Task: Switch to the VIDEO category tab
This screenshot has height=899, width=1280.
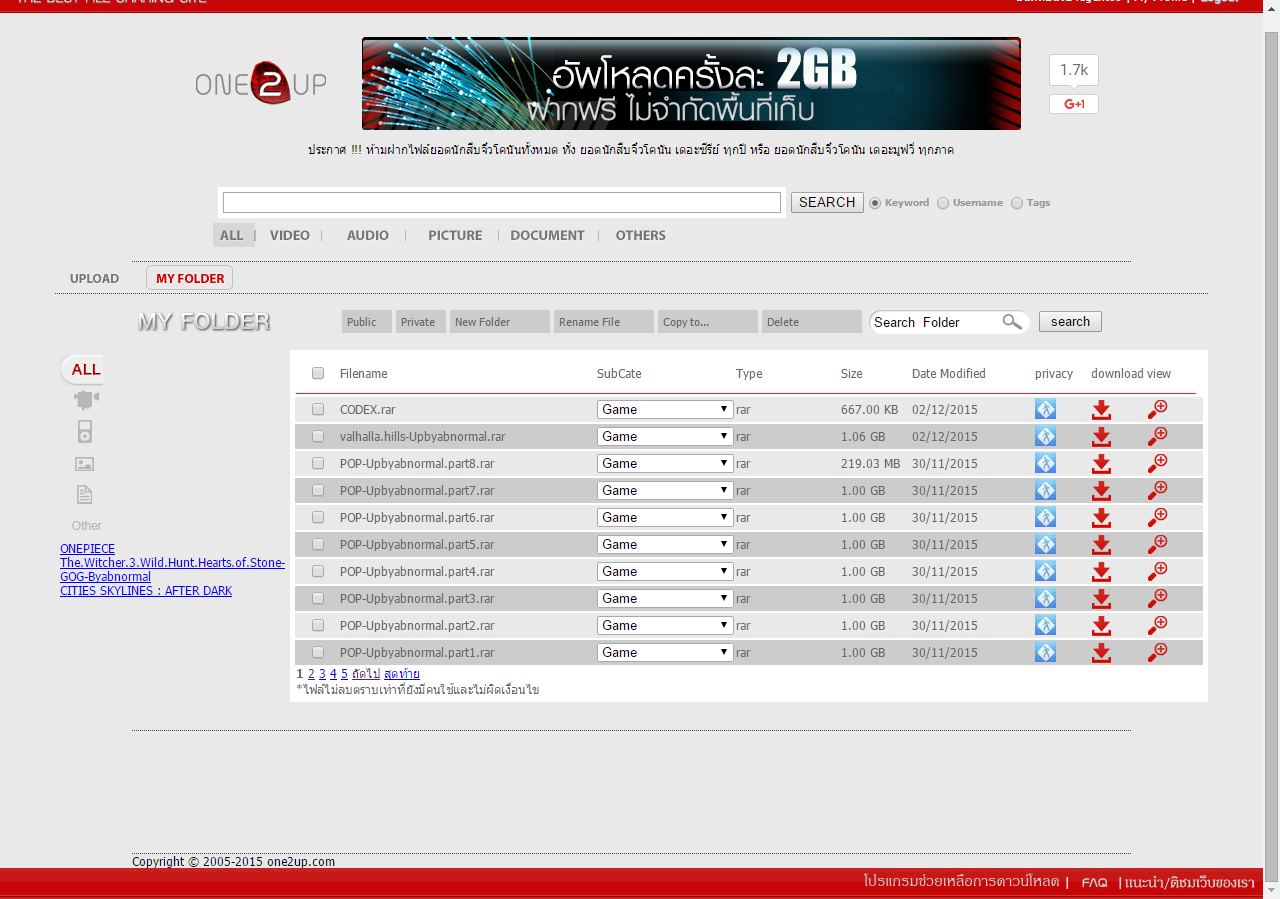Action: point(290,235)
